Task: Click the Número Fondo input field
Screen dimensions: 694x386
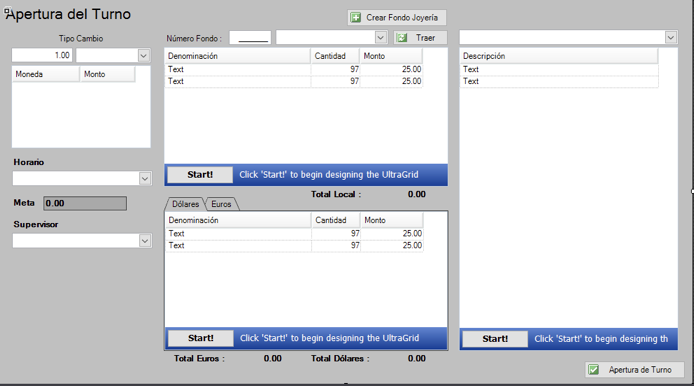Action: [250, 38]
